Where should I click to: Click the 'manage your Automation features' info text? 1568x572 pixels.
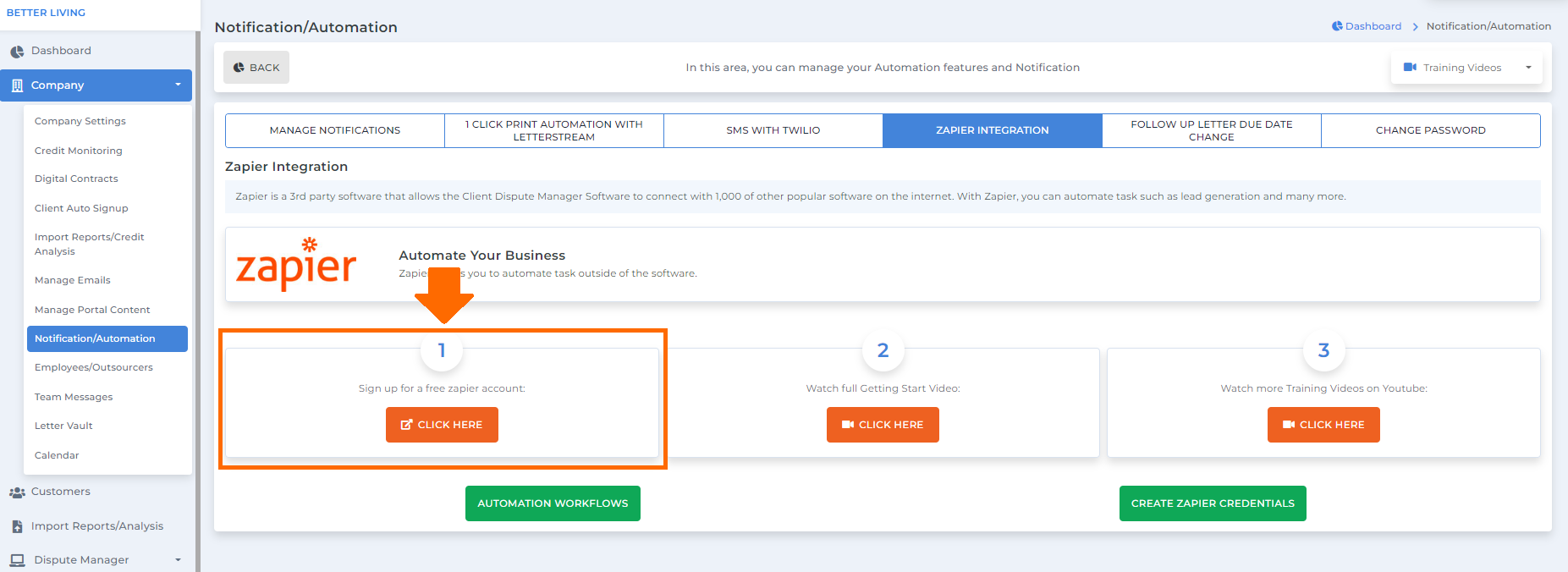(x=883, y=68)
